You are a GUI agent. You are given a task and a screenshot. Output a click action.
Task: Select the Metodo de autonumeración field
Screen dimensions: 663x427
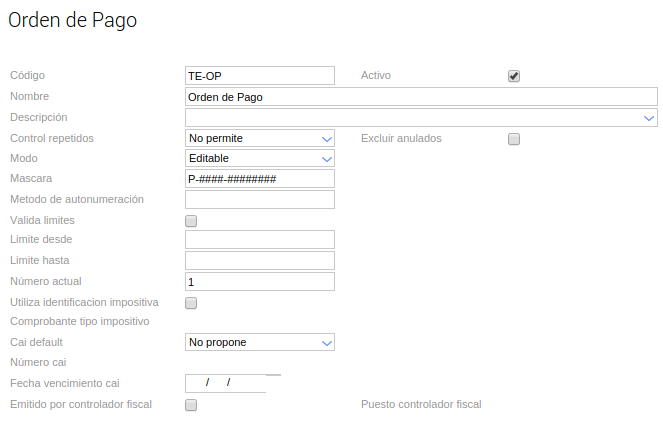point(259,200)
